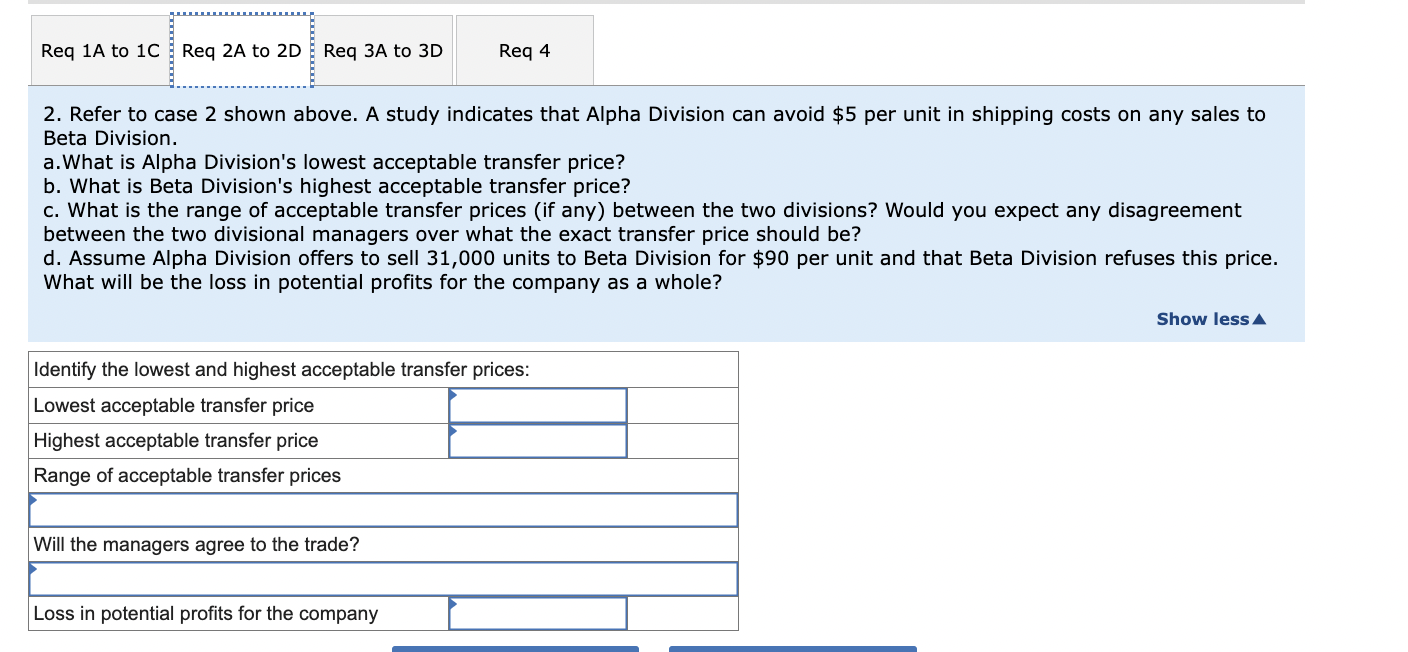Click highest acceptable transfer price input box
Image resolution: width=1408 pixels, height=652 pixels.
click(x=537, y=440)
